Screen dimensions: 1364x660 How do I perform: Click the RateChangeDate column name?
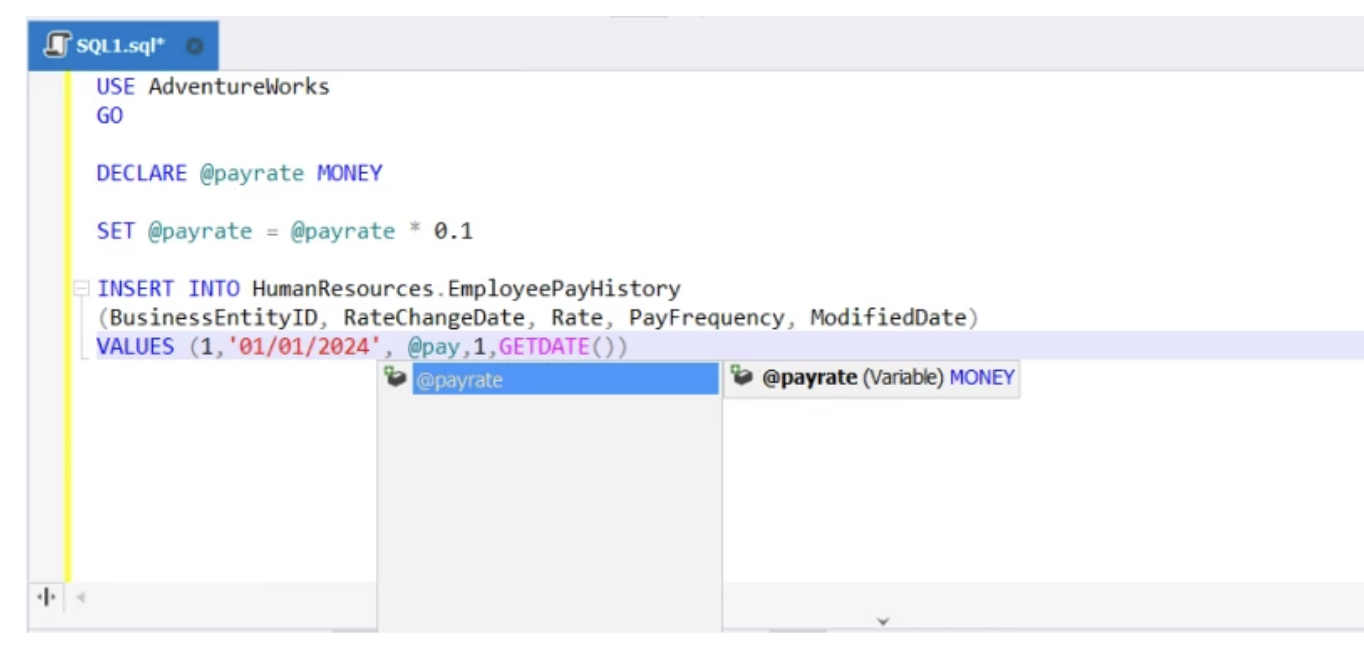point(434,318)
